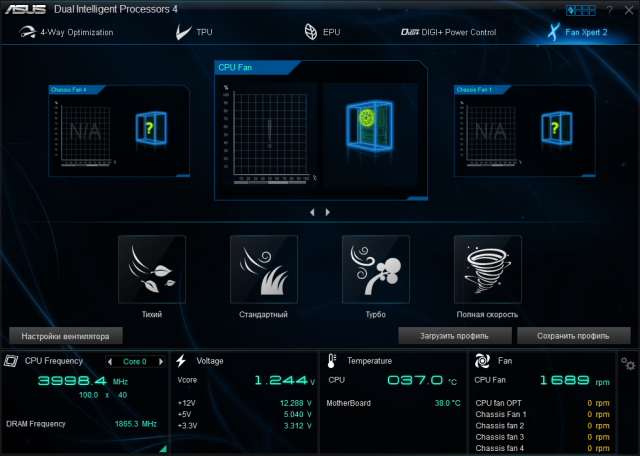Click the CPU Fan card title
Viewport: 640px width, 456px height.
click(x=235, y=67)
